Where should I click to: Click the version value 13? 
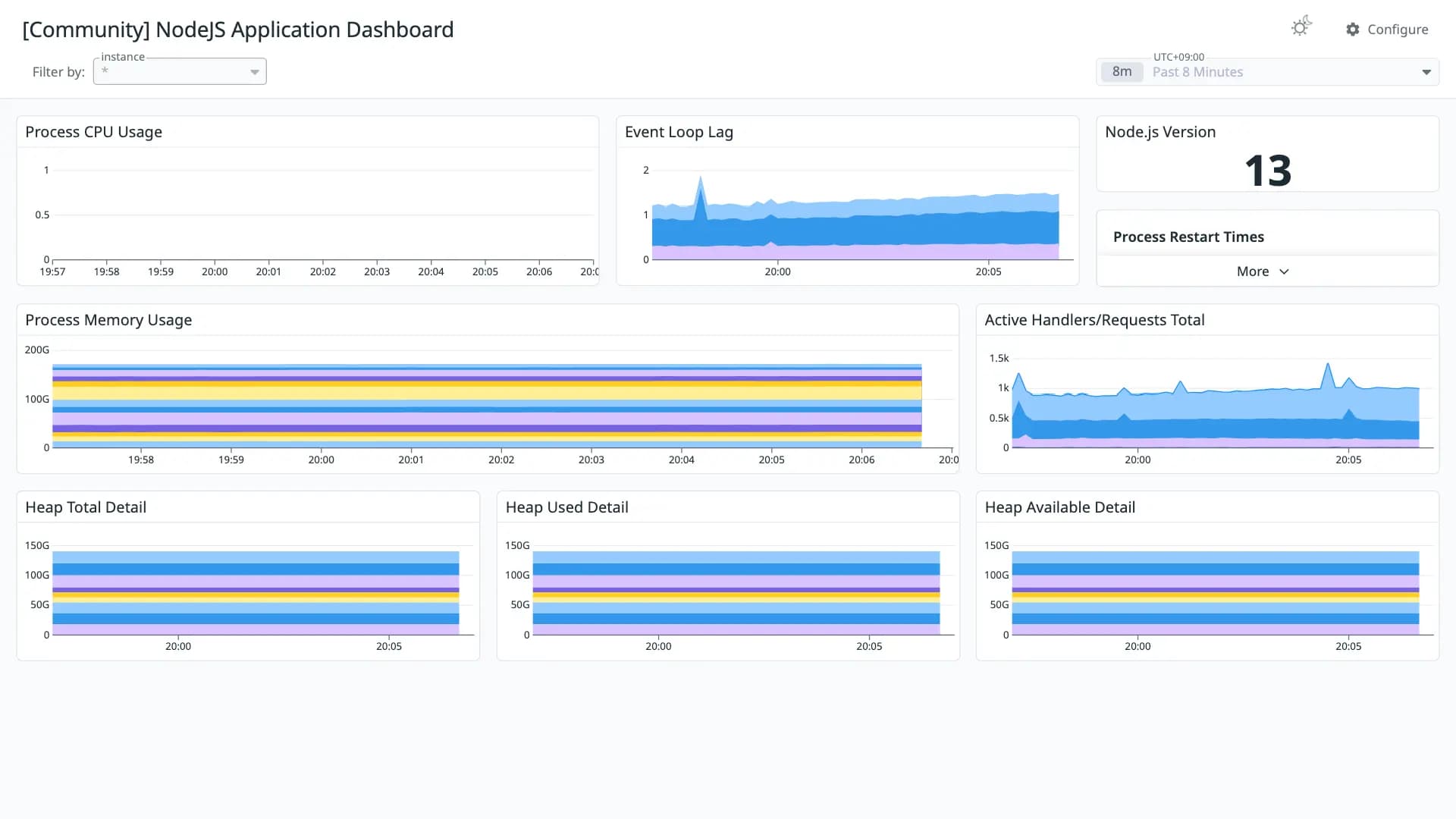(1267, 171)
